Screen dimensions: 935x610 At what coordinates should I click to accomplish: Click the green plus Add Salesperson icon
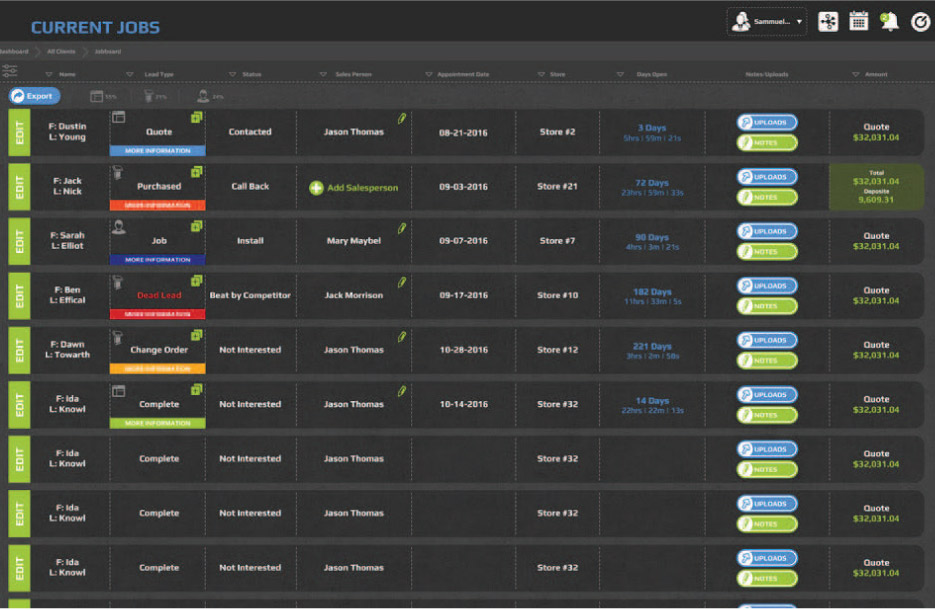pos(316,188)
